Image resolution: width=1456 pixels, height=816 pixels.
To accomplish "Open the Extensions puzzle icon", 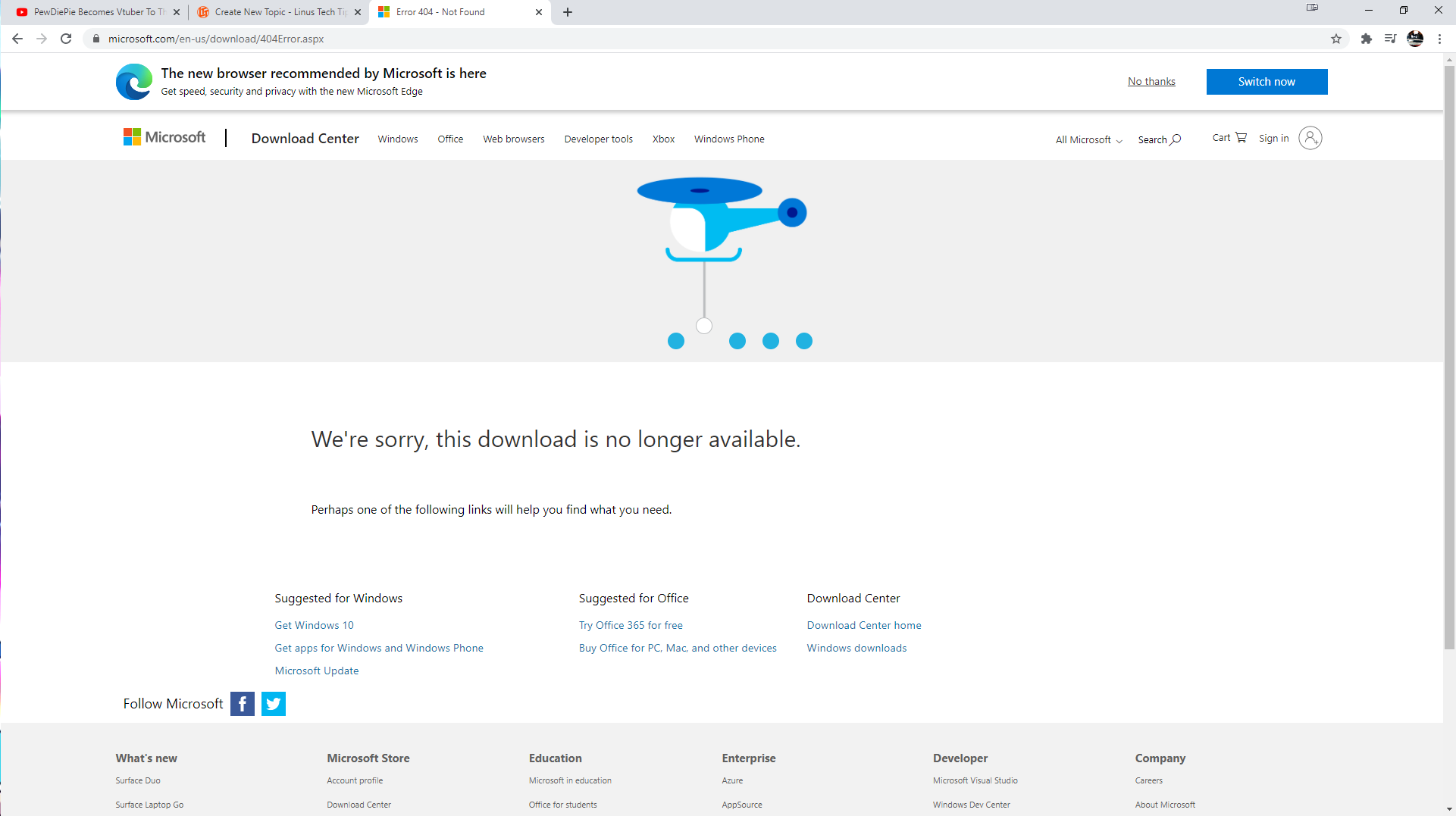I will click(x=1366, y=39).
